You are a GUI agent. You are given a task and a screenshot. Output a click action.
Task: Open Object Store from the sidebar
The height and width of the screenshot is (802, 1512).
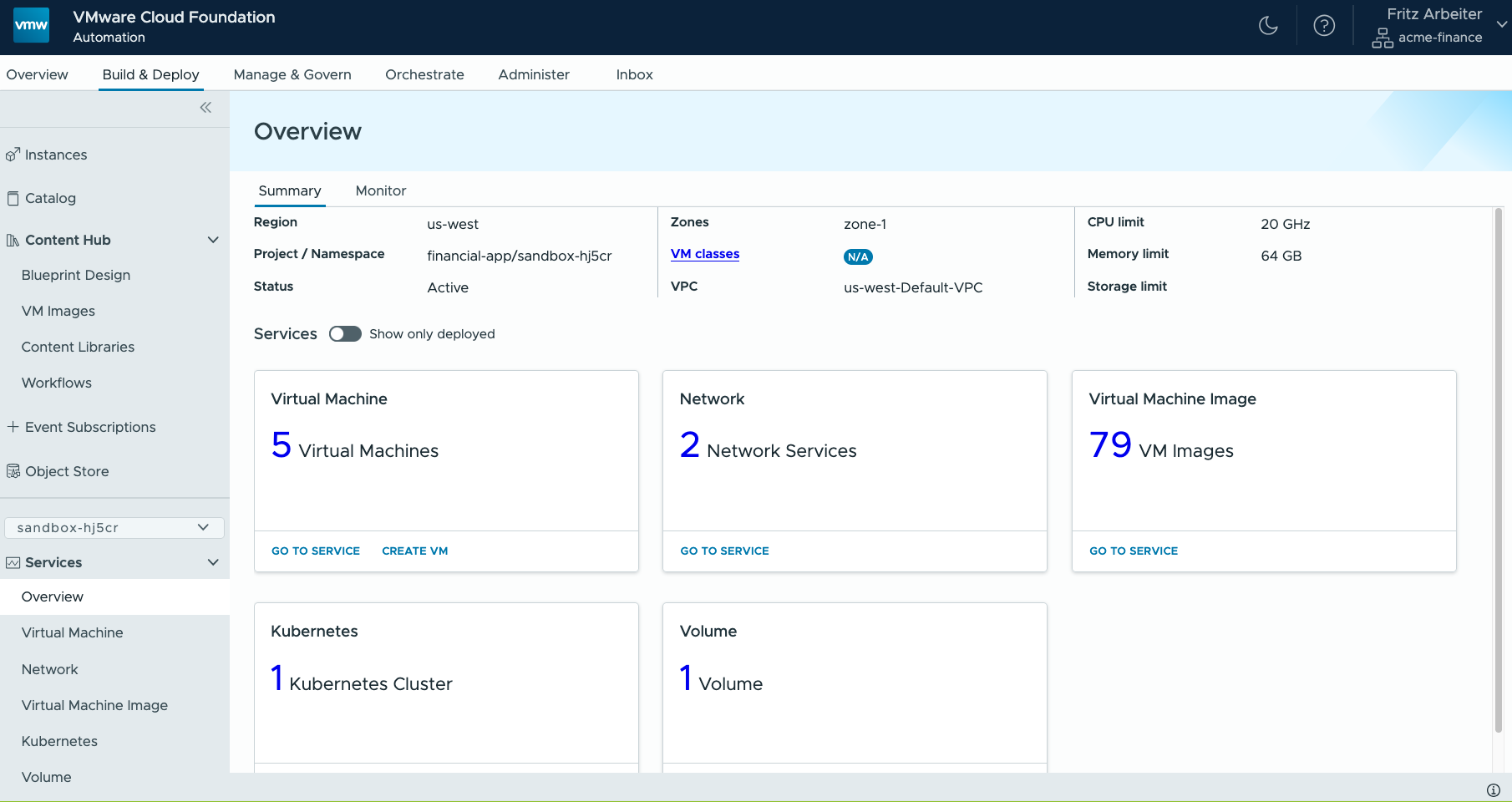tap(13, 471)
